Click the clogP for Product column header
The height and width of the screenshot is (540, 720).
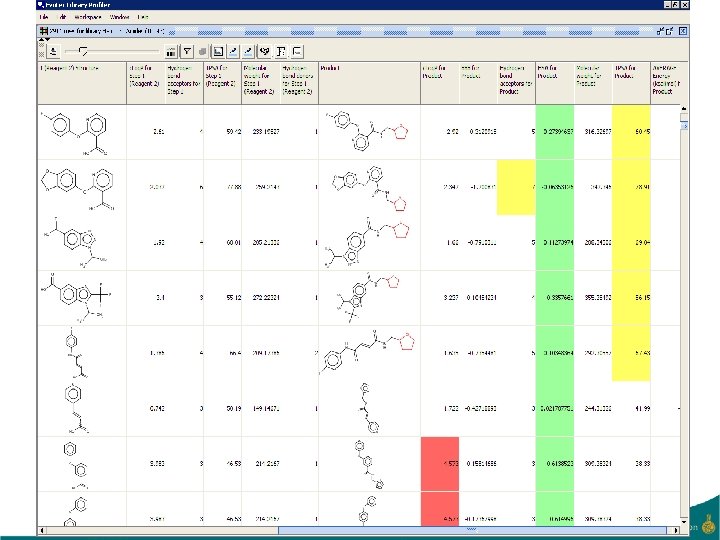point(440,83)
